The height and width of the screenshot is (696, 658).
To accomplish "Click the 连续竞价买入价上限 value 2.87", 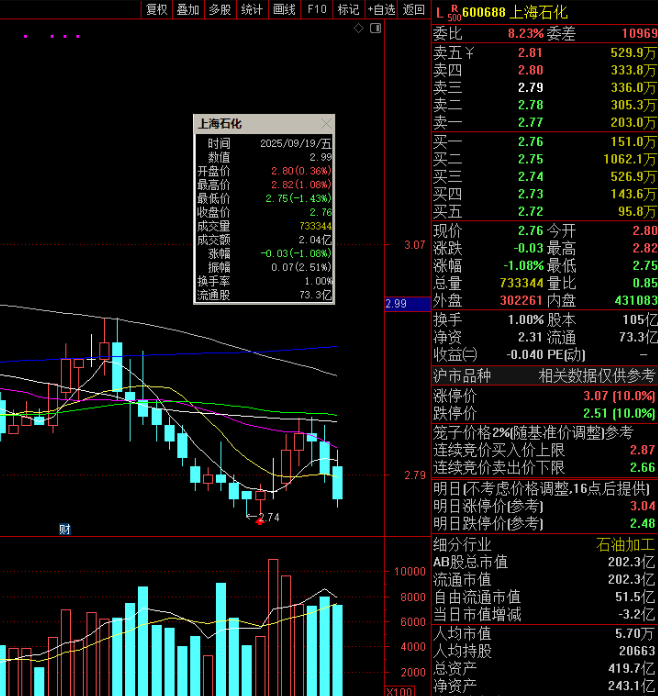I will click(642, 450).
